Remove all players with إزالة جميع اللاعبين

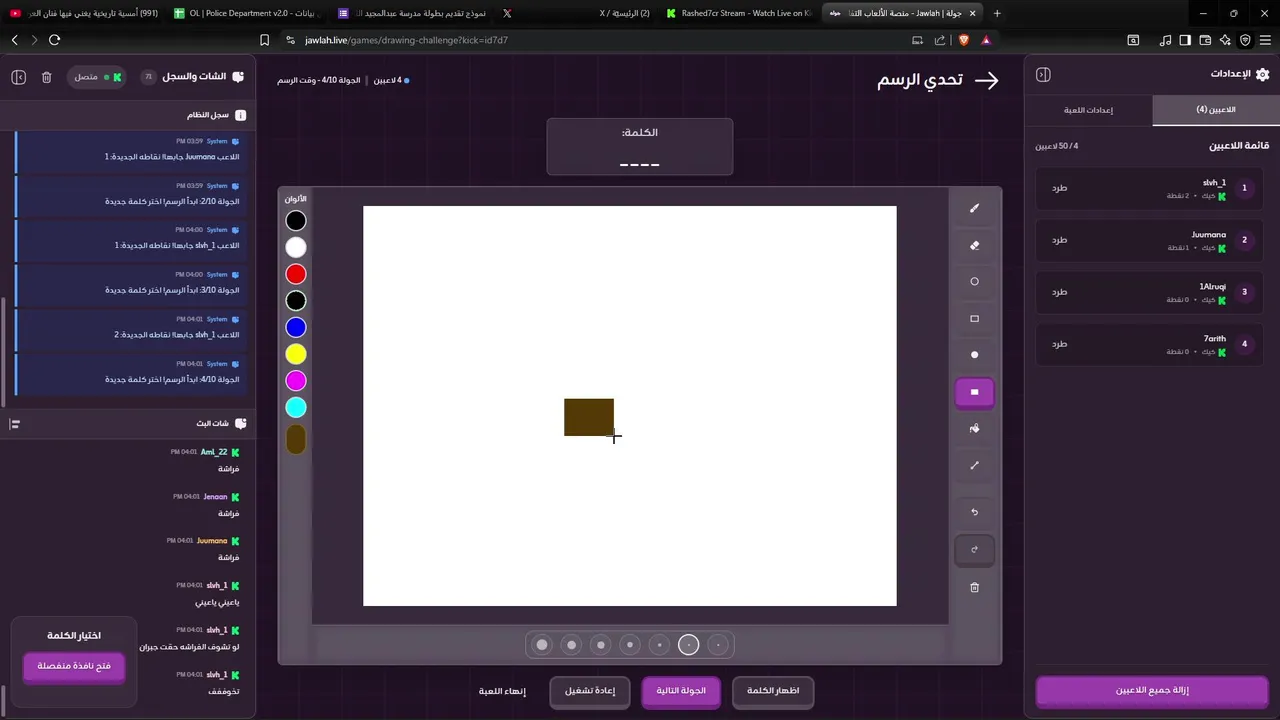point(1152,690)
